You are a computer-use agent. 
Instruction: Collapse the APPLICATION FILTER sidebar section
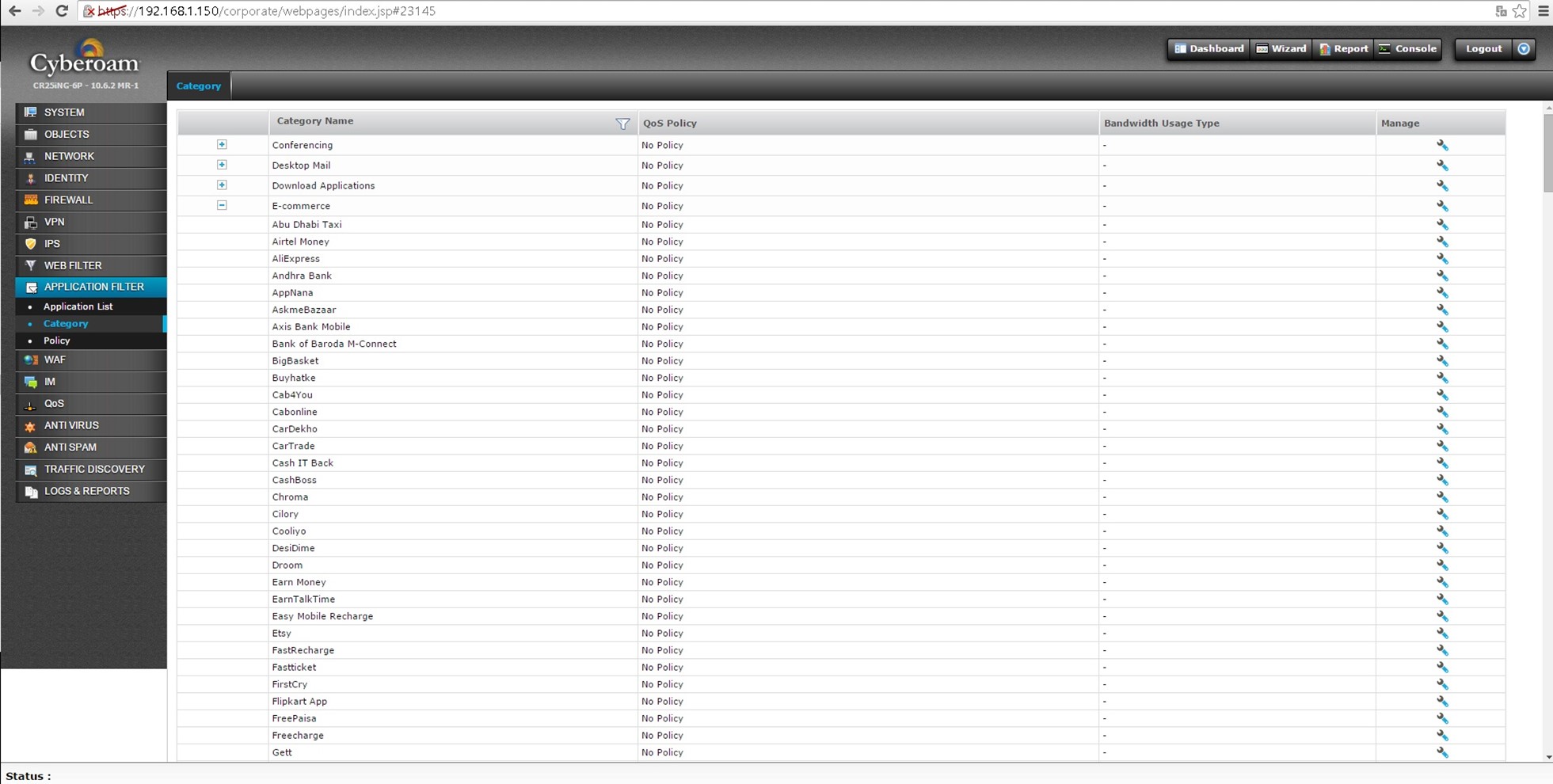point(91,287)
